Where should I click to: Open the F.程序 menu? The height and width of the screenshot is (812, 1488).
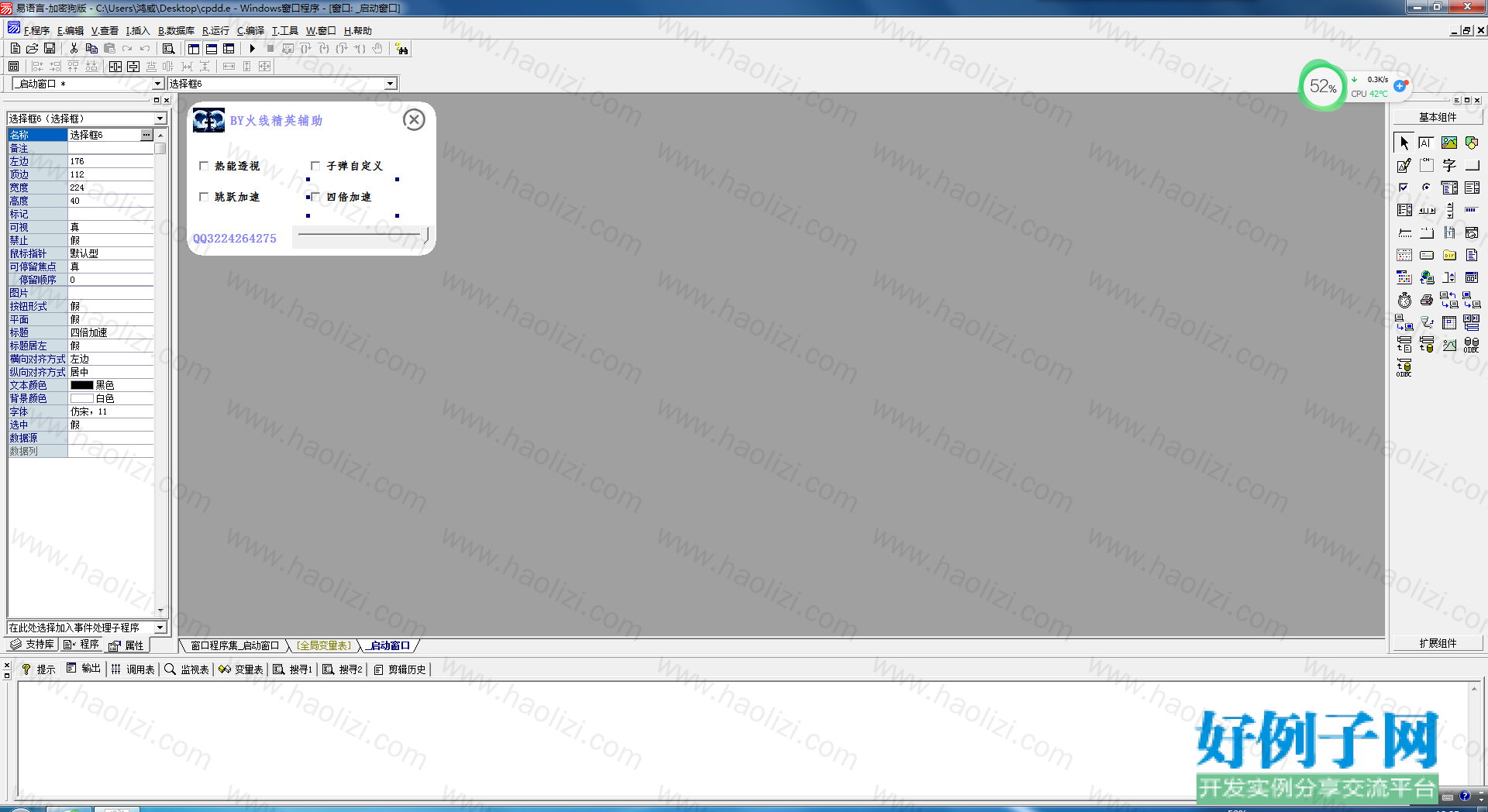tap(36, 31)
